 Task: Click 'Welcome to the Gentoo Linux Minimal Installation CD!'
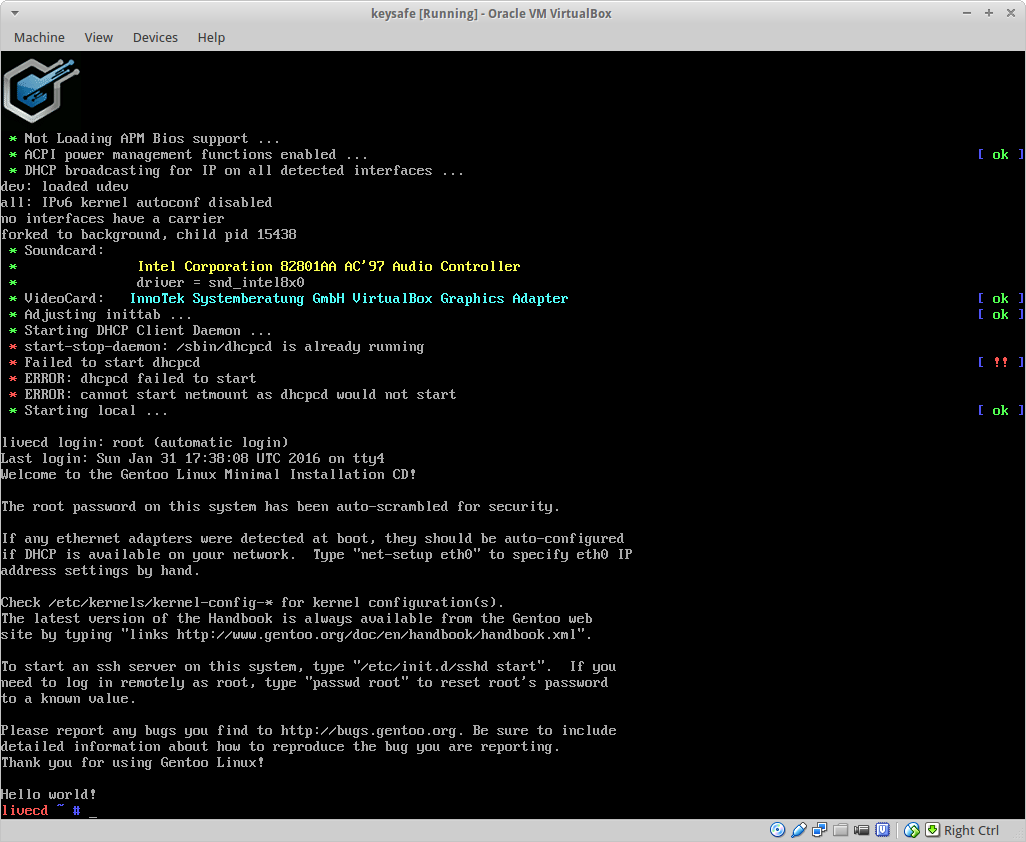(209, 474)
